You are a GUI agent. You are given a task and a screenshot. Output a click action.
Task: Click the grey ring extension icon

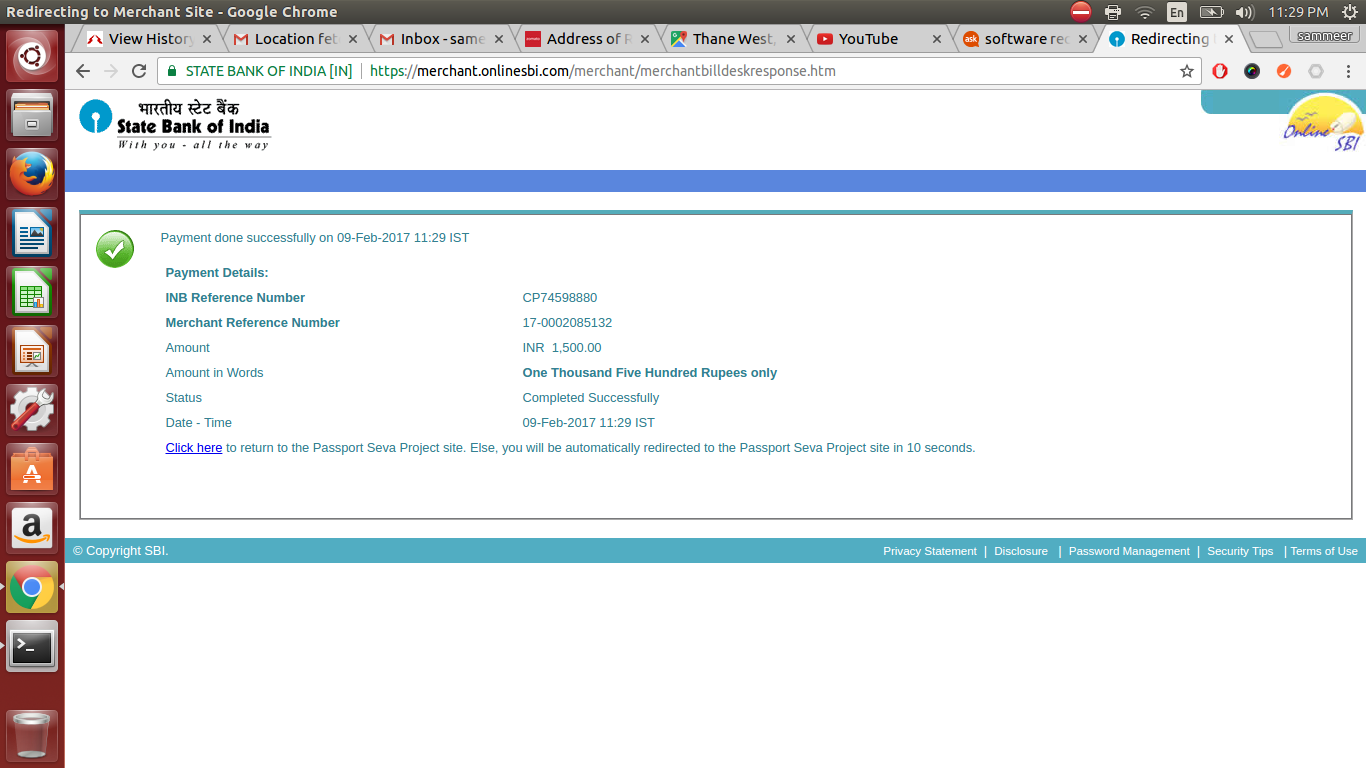tap(1316, 71)
